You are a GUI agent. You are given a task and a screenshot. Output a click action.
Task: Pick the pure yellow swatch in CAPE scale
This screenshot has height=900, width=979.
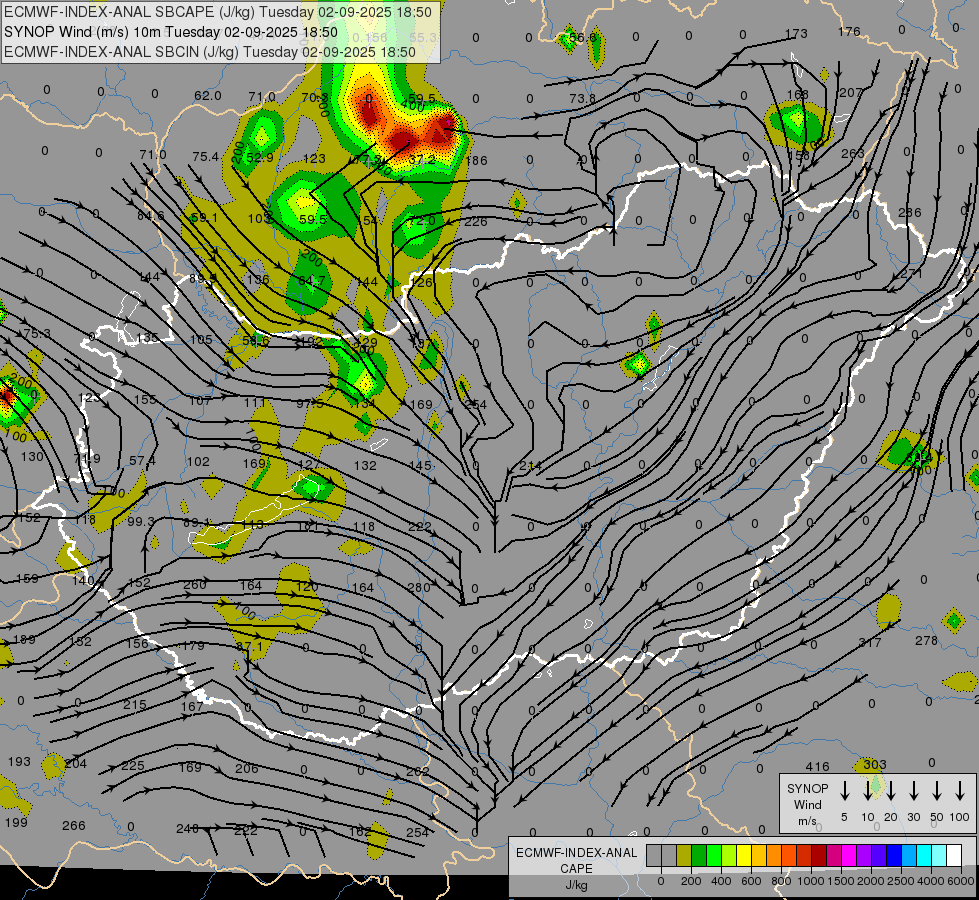pyautogui.click(x=744, y=855)
